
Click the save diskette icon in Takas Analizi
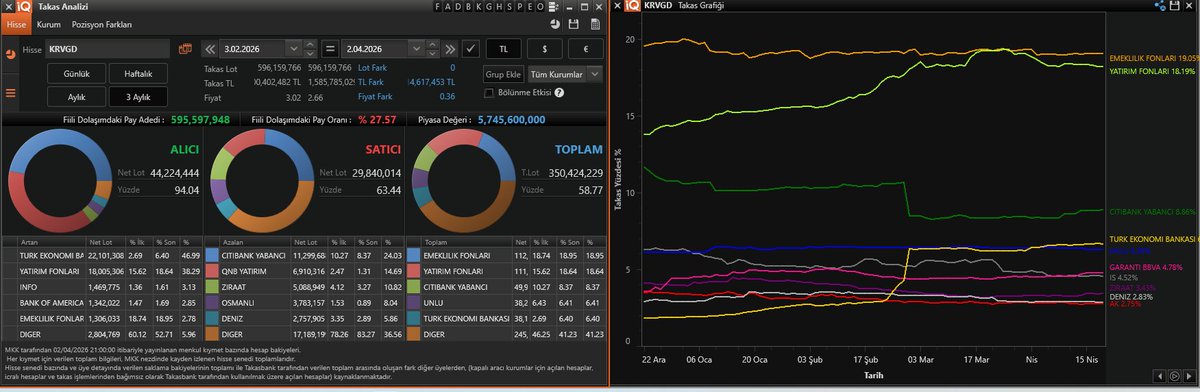coord(573,23)
